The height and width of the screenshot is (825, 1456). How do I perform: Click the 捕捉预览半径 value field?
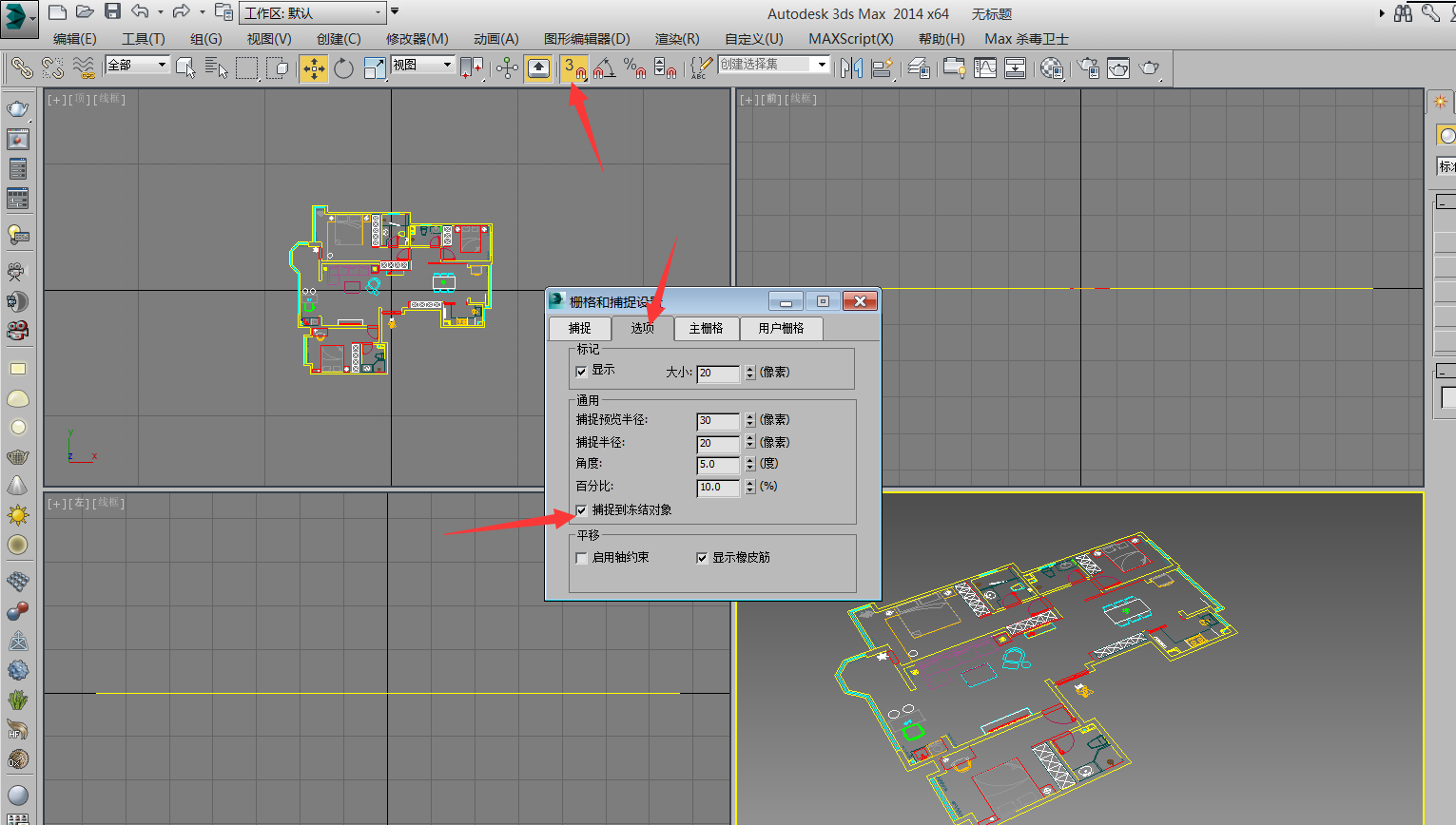[717, 420]
